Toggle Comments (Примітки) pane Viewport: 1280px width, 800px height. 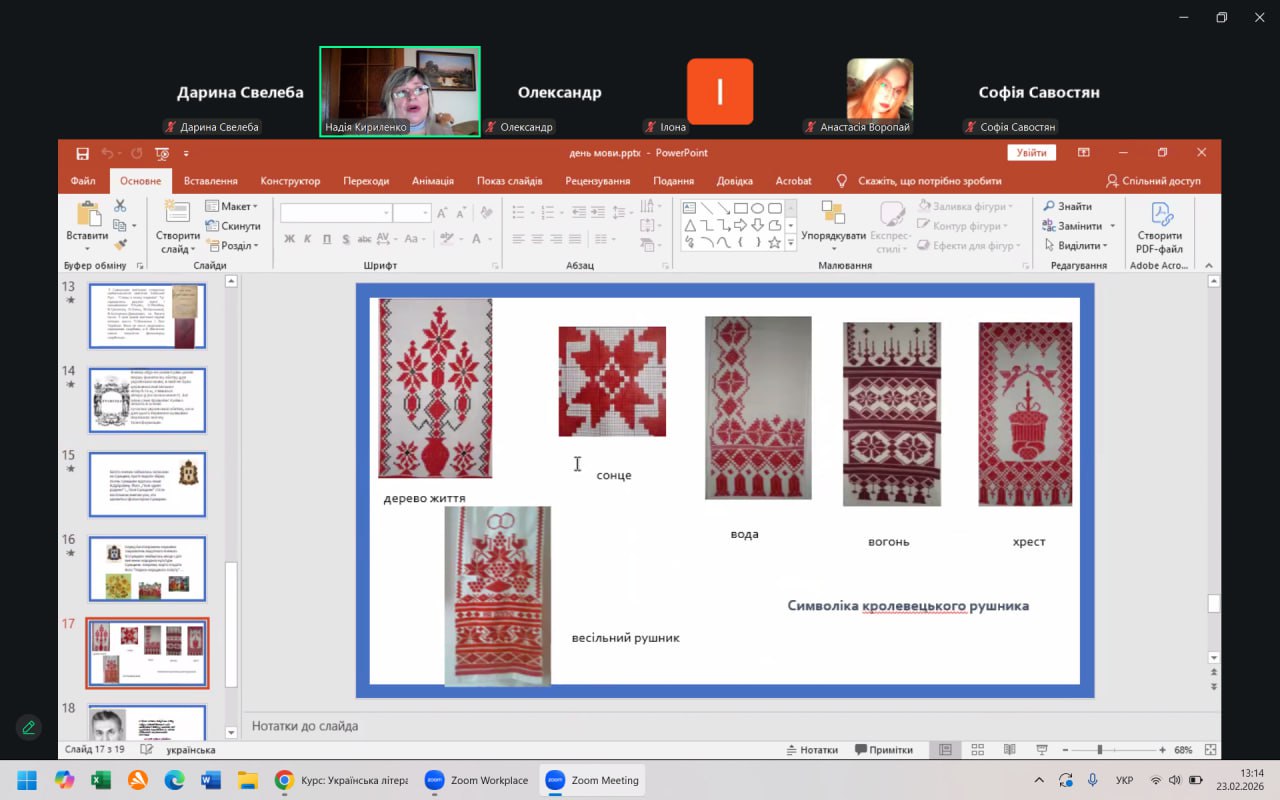click(884, 750)
